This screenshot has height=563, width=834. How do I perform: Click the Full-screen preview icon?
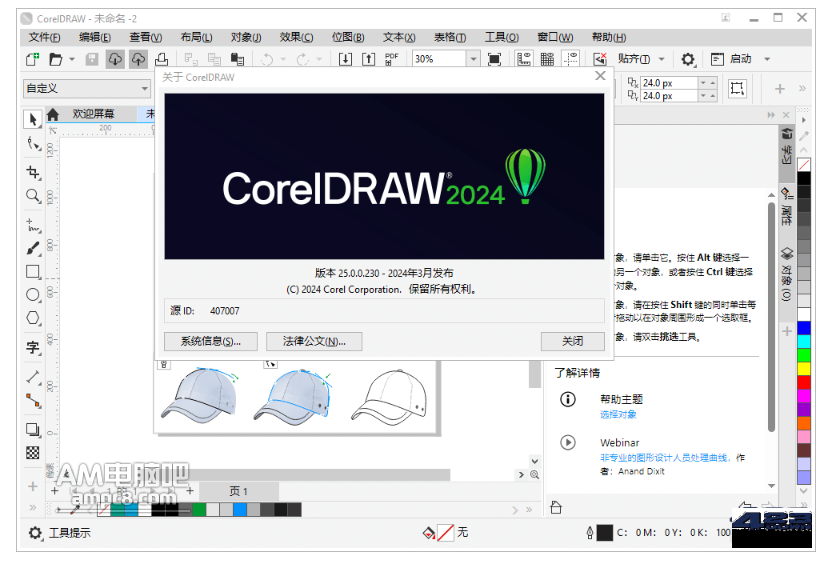(495, 59)
